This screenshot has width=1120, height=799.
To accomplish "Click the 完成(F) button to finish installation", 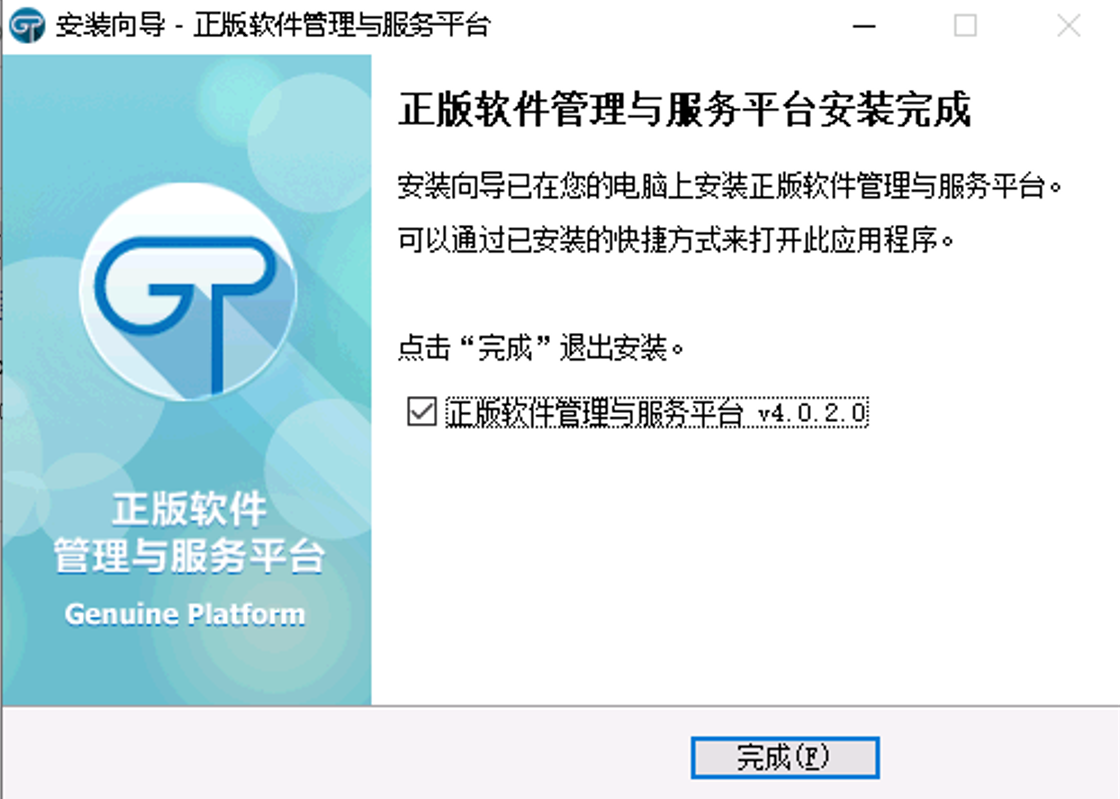I will (x=784, y=757).
